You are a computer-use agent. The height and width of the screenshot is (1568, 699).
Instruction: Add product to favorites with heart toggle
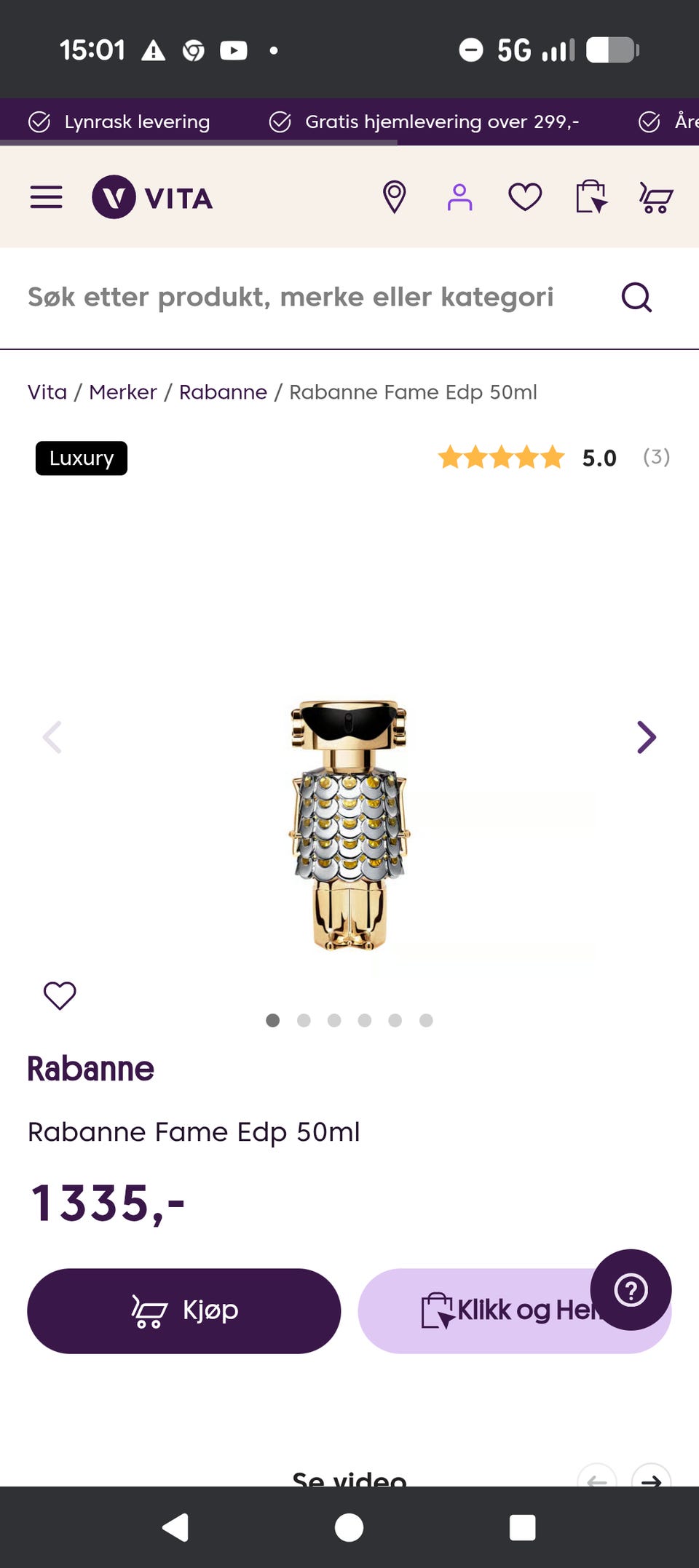60,995
